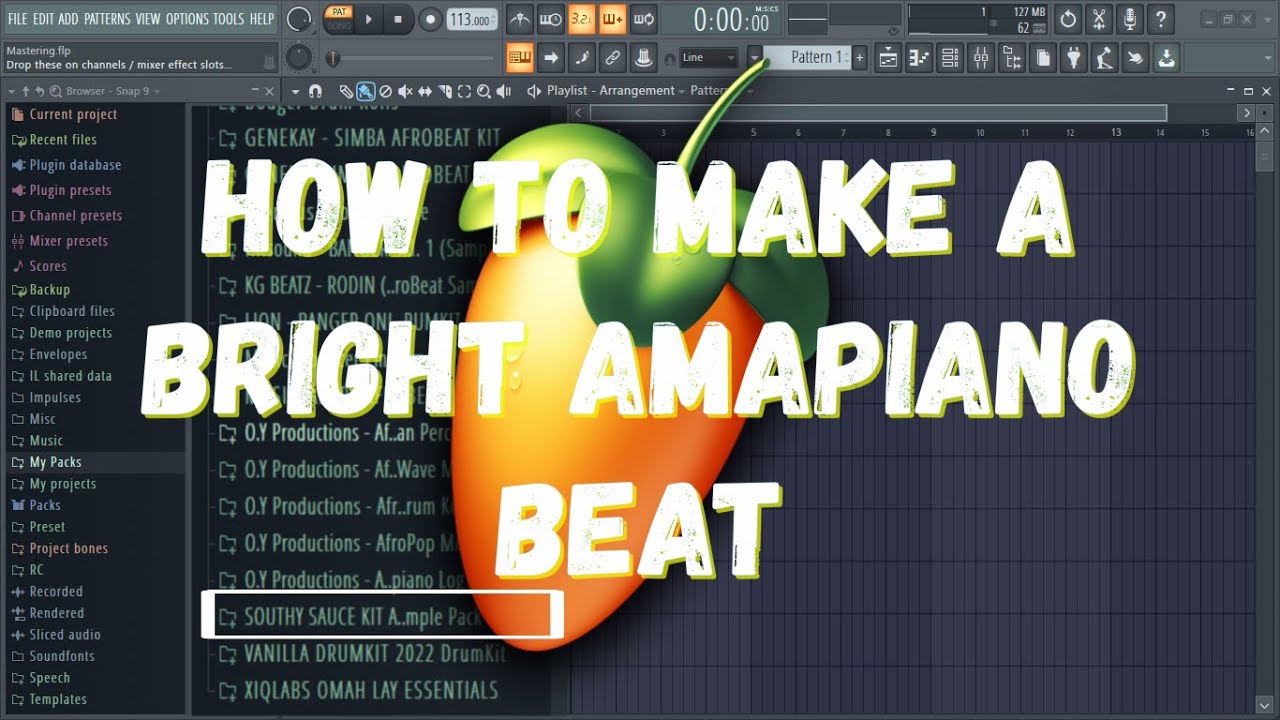Click the scissors audio editor icon
Screen dimensions: 1280x720
pyautogui.click(x=1099, y=19)
